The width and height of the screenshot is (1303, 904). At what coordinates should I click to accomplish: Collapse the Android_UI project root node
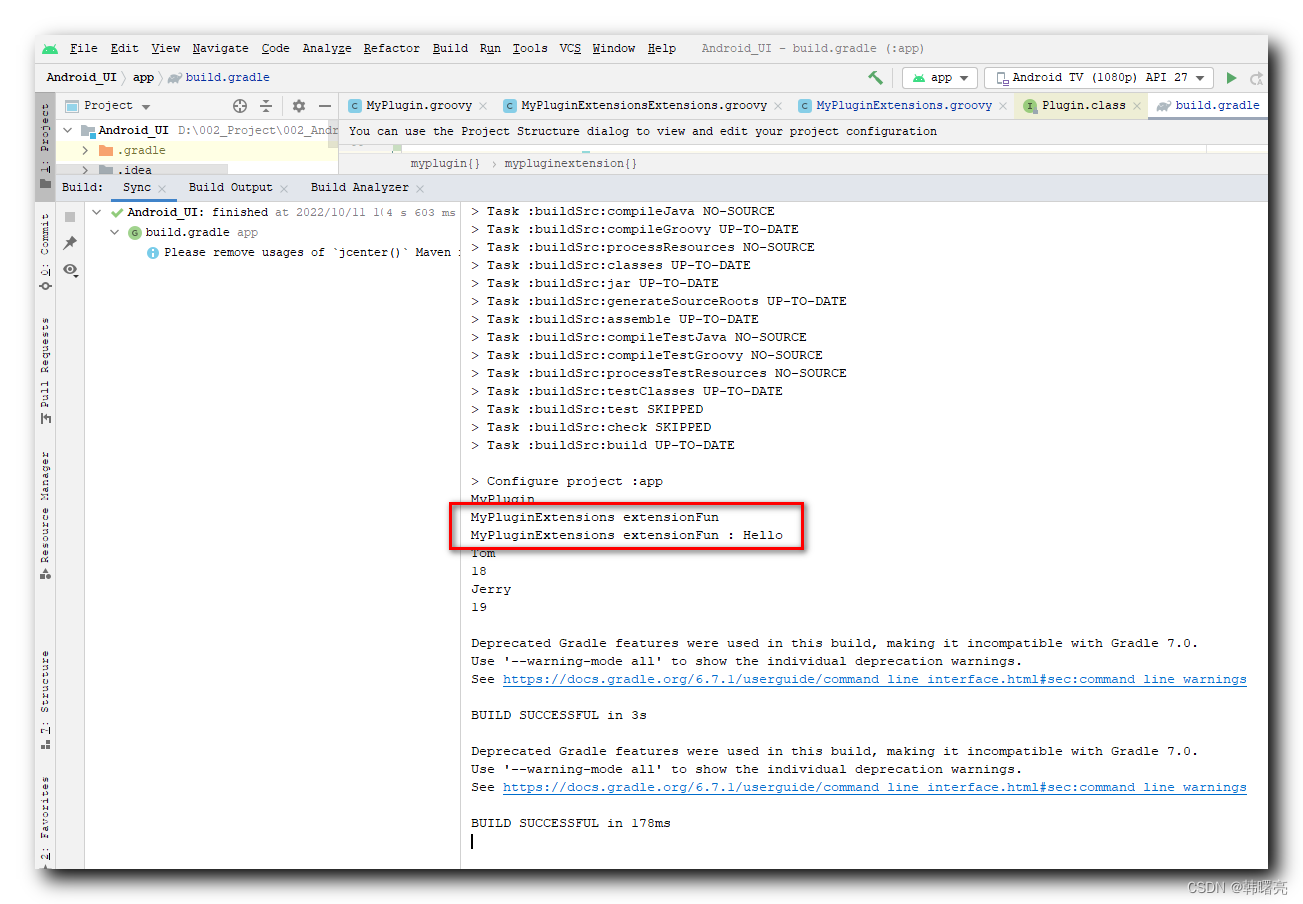(68, 130)
